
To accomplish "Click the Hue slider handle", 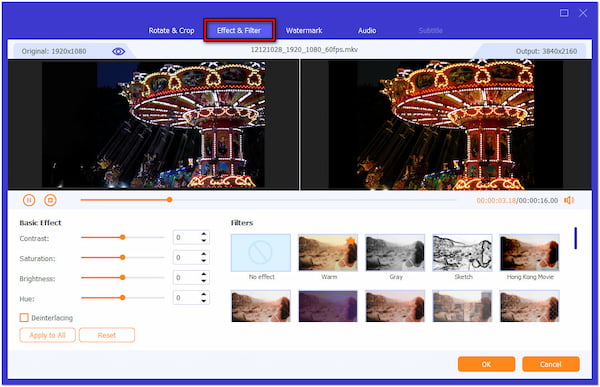I will pyautogui.click(x=122, y=297).
